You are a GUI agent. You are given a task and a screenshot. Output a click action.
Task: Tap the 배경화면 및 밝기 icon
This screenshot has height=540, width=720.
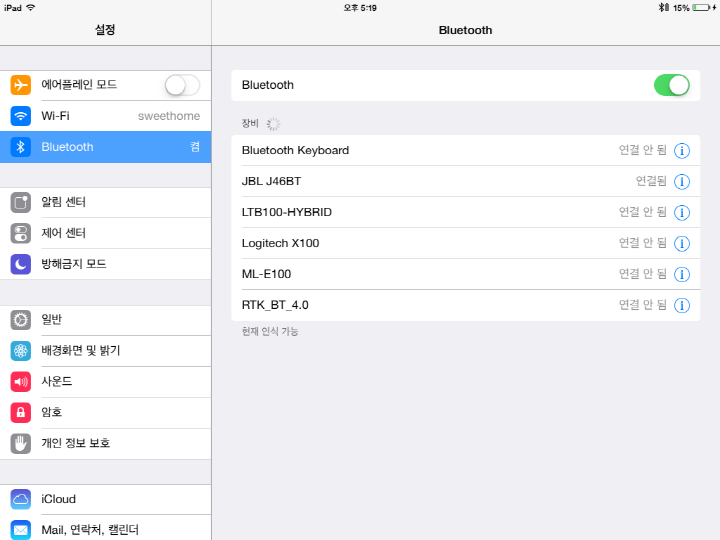pyautogui.click(x=21, y=351)
